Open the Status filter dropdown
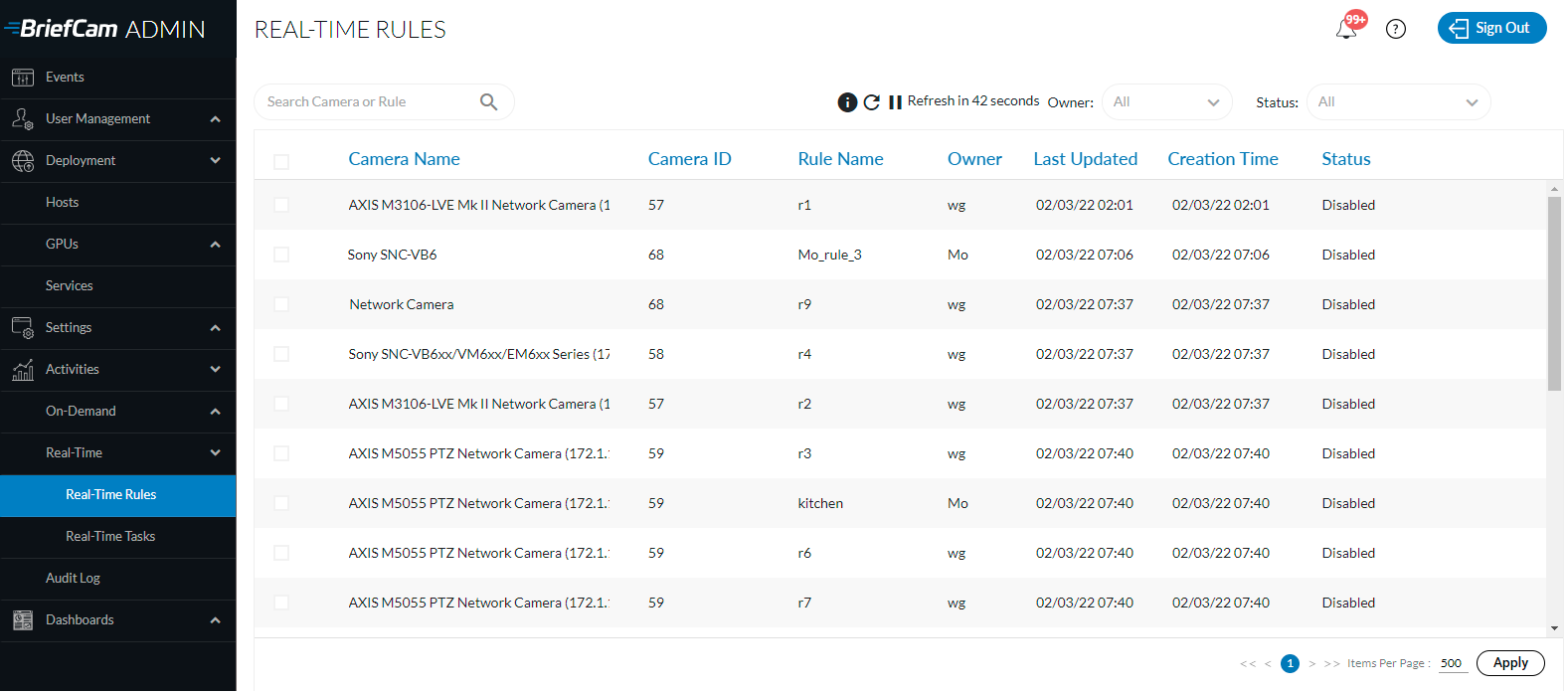1568x693 pixels. coord(1398,102)
